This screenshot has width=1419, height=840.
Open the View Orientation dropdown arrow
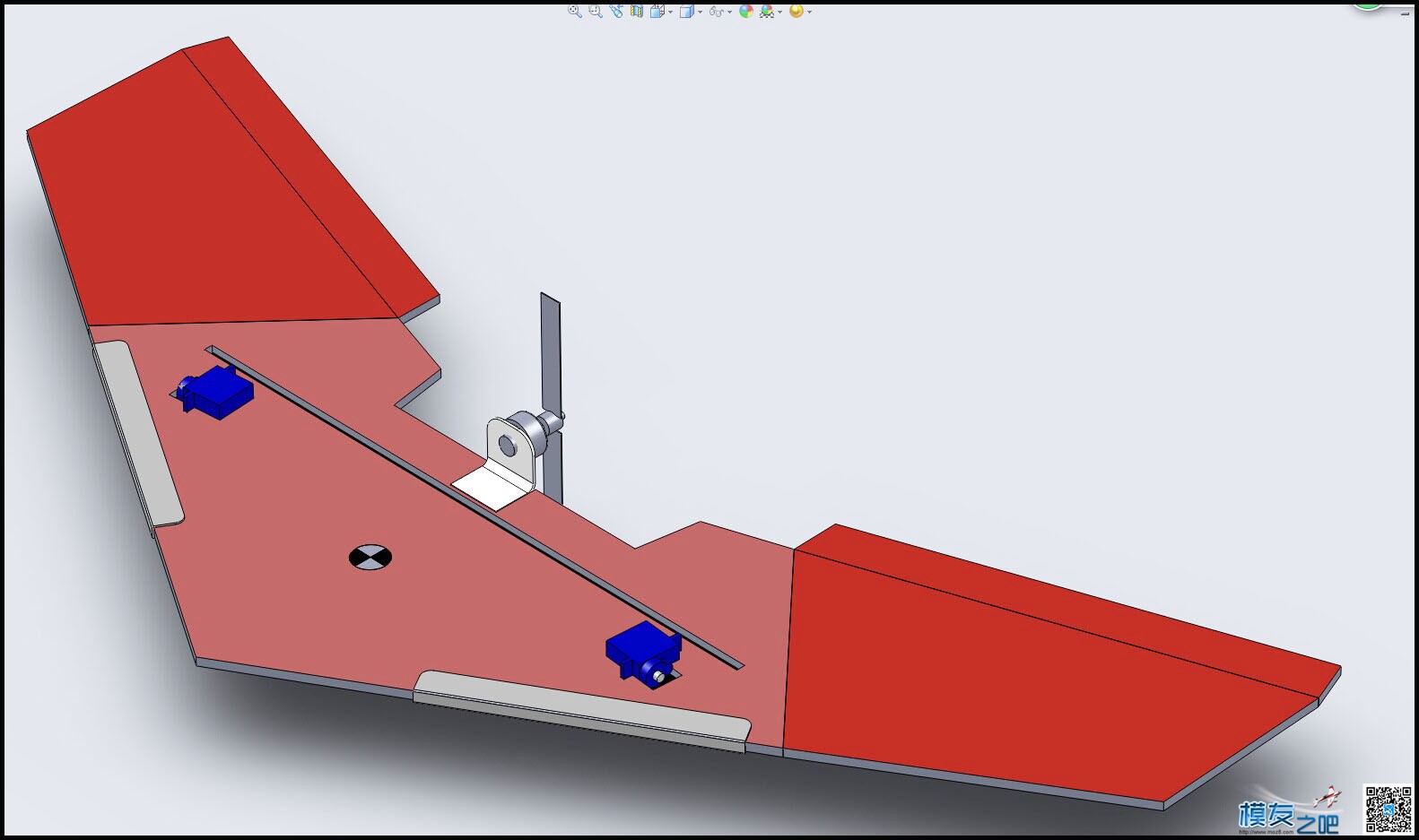tap(671, 13)
